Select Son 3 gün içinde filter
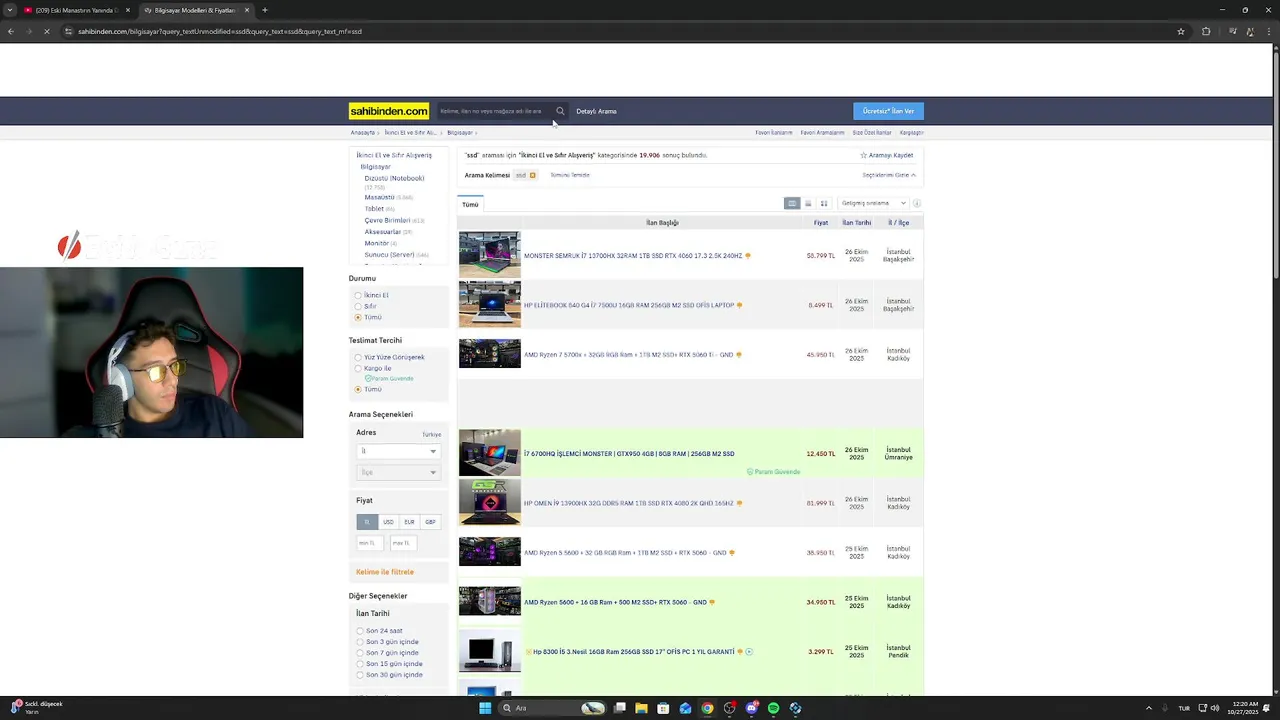The height and width of the screenshot is (720, 1280). coord(360,642)
